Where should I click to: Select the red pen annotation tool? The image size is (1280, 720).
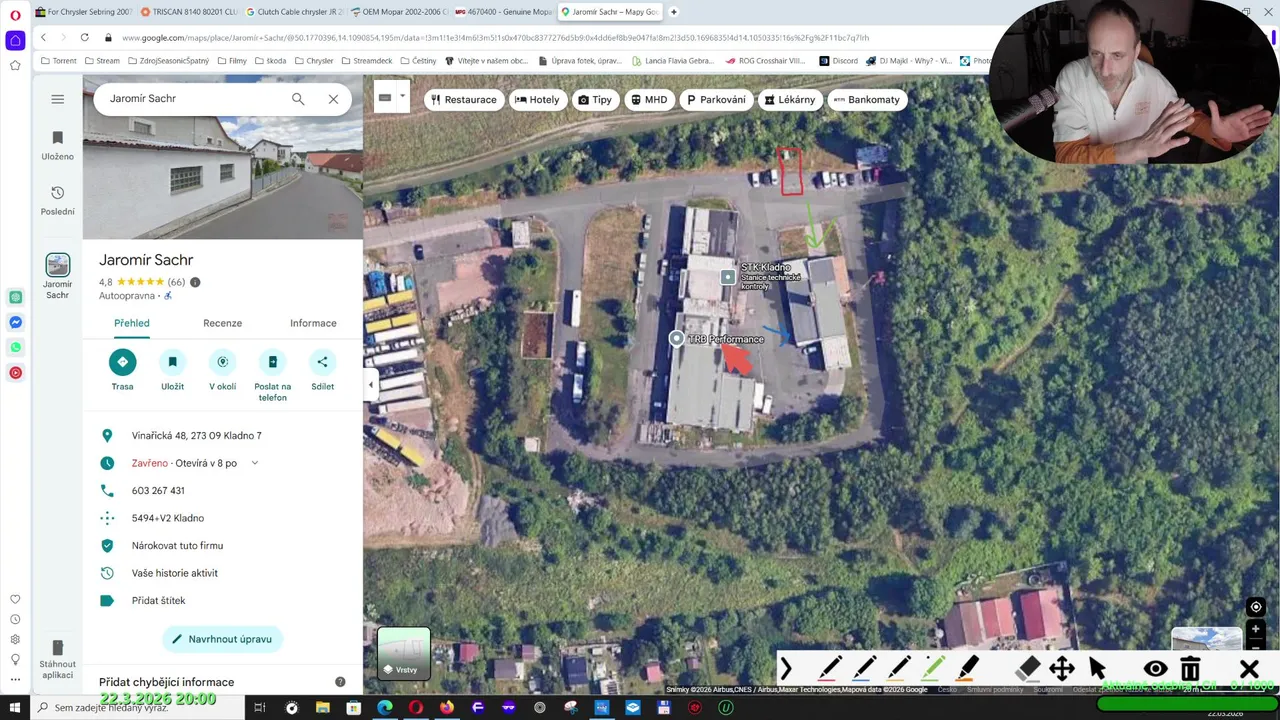point(829,669)
